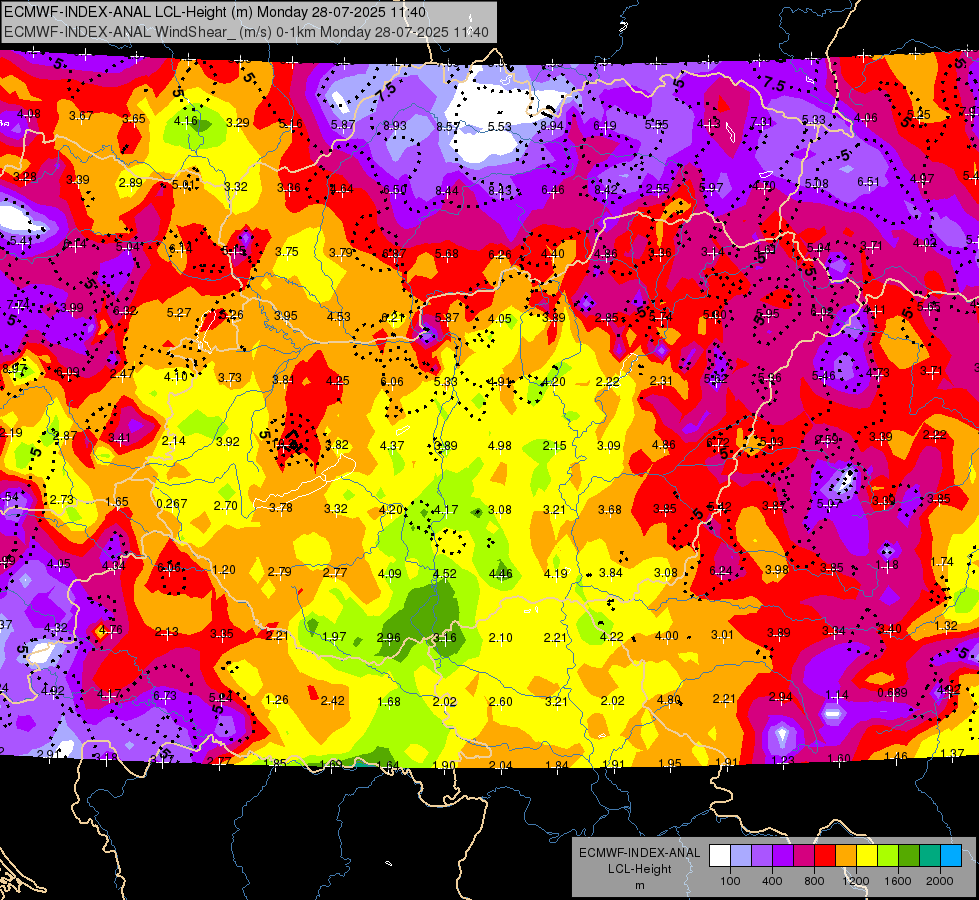The image size is (979, 900).
Task: Click the map value 1.20
Action: coord(224,570)
